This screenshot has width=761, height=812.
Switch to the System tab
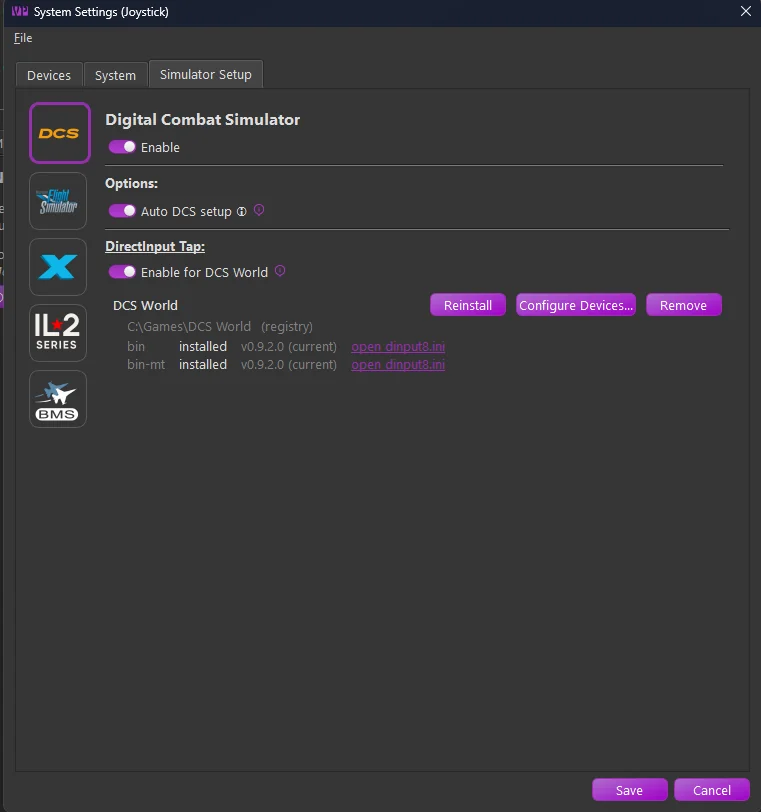click(x=115, y=76)
